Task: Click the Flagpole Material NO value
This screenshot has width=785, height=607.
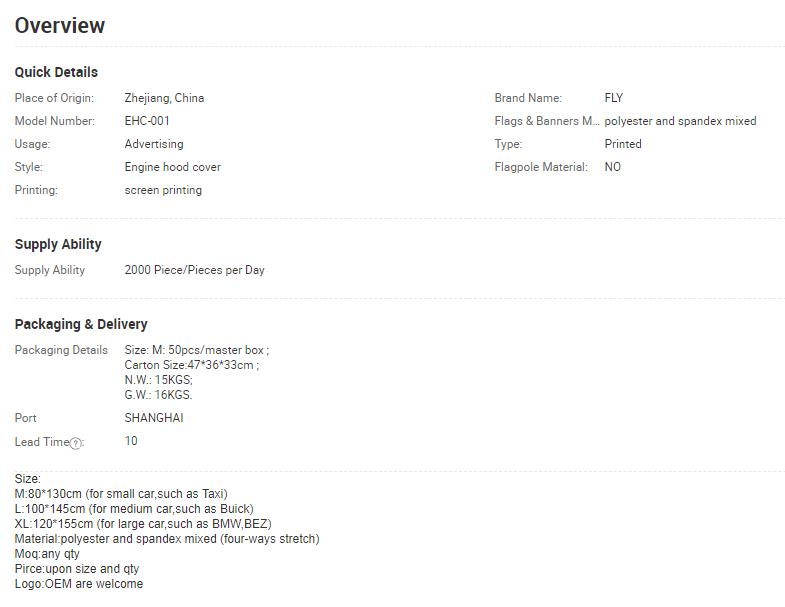Action: pyautogui.click(x=613, y=167)
